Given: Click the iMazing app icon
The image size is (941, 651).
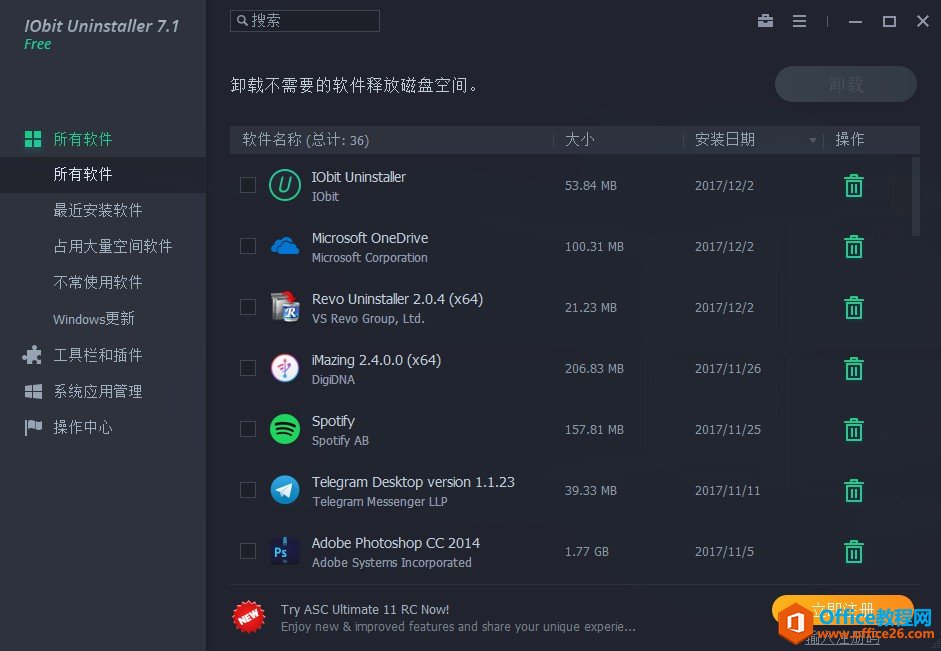Looking at the screenshot, I should [284, 368].
